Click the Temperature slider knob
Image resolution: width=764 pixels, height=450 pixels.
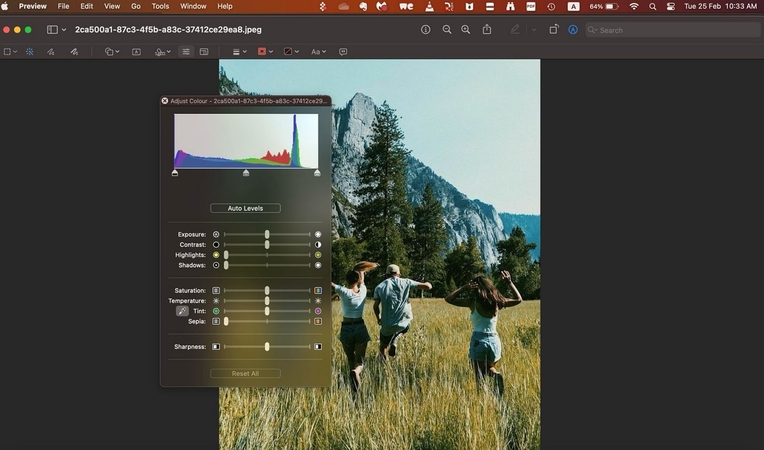267,300
